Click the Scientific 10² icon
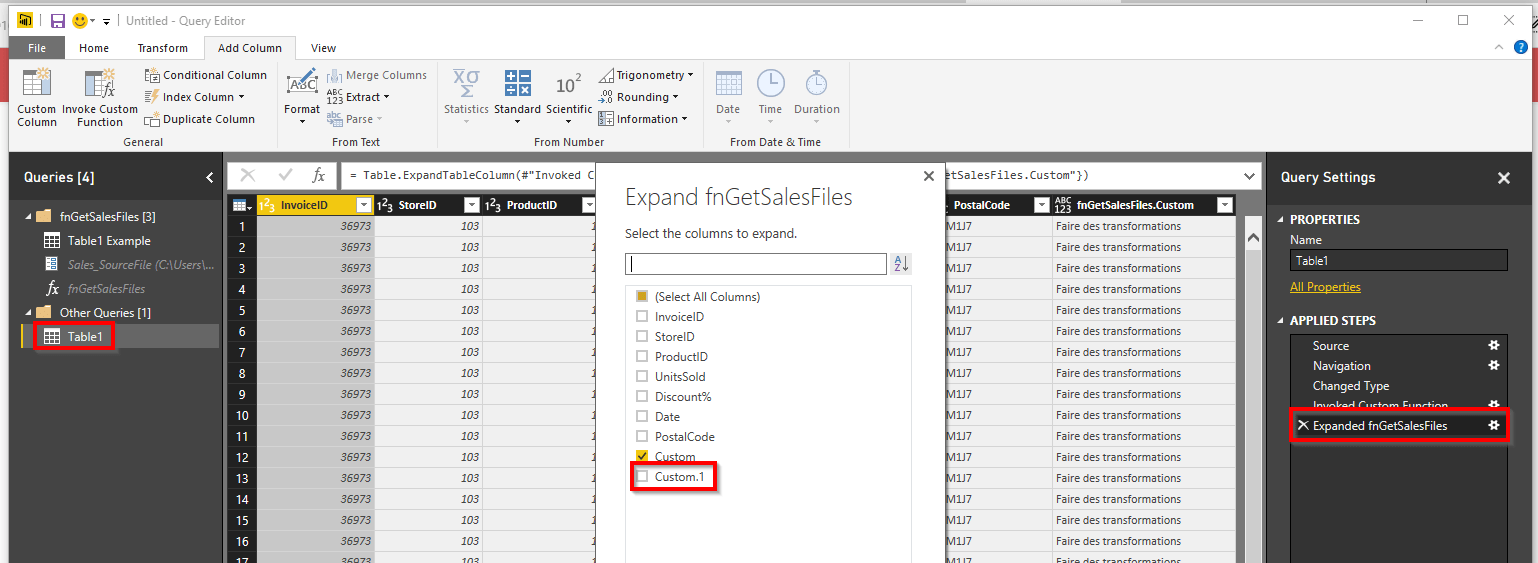The width and height of the screenshot is (1538, 563). 569,86
